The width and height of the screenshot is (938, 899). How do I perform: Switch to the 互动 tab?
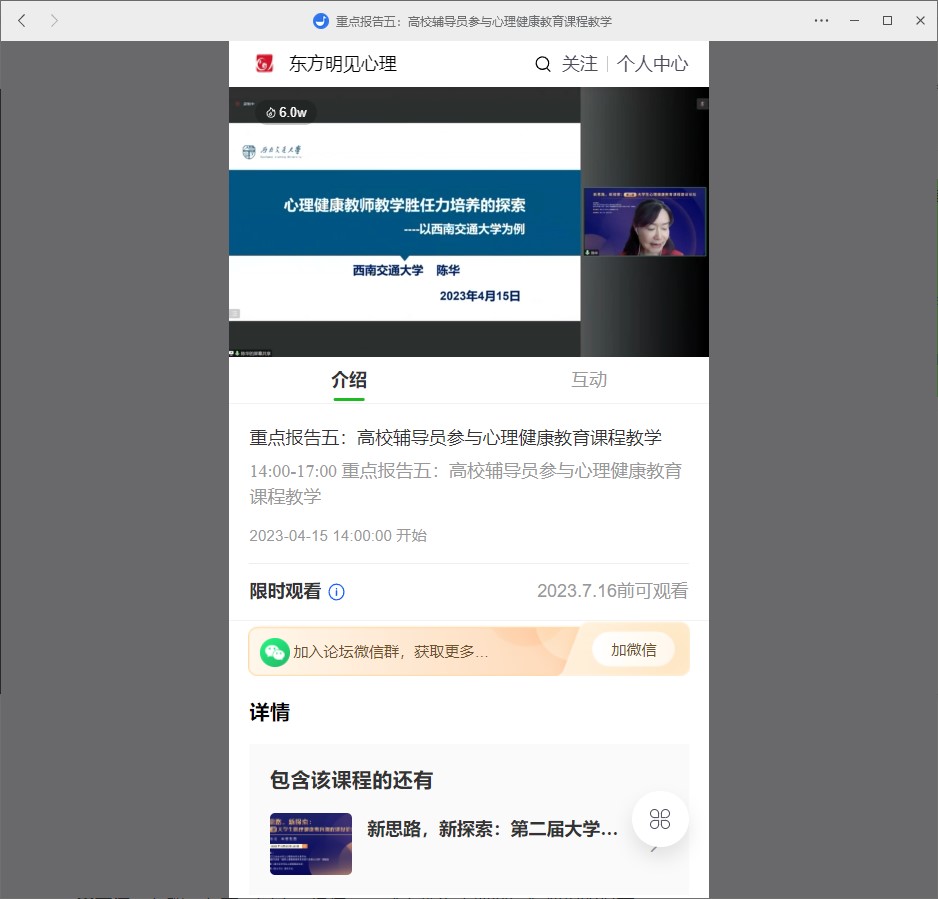pyautogui.click(x=589, y=380)
